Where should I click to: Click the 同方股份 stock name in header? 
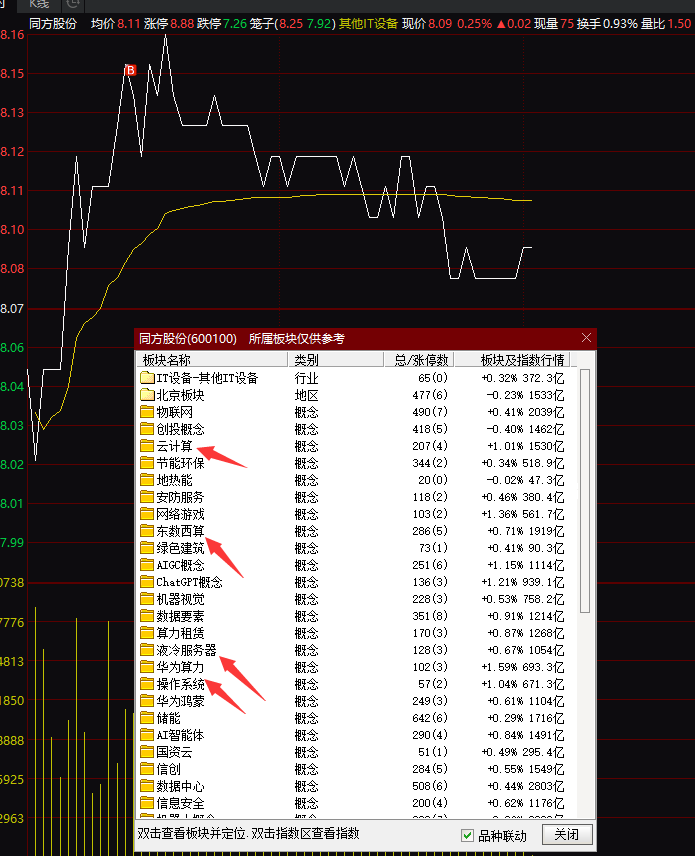(53, 24)
